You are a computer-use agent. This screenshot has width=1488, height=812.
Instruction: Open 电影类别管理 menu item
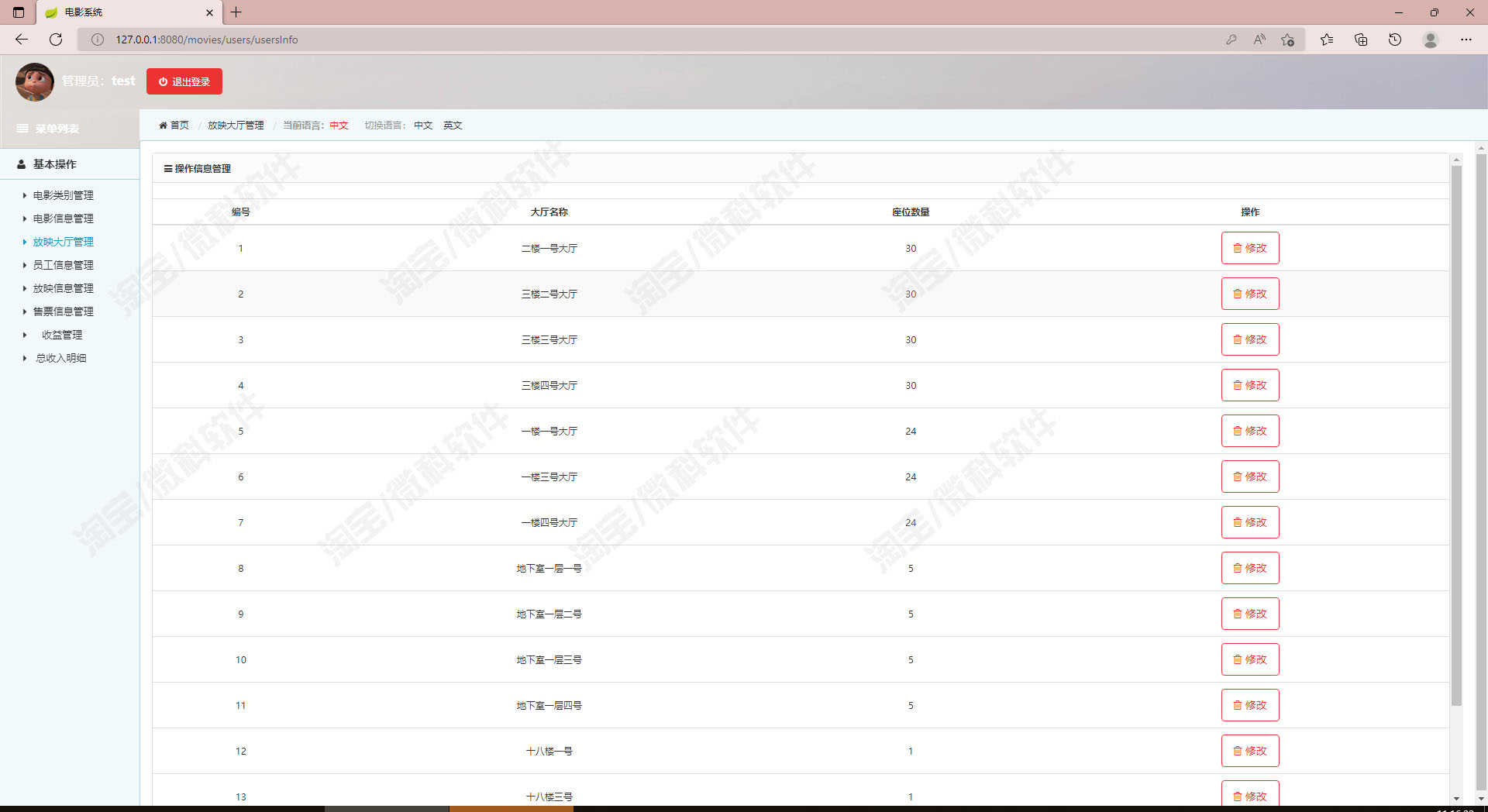pos(63,195)
